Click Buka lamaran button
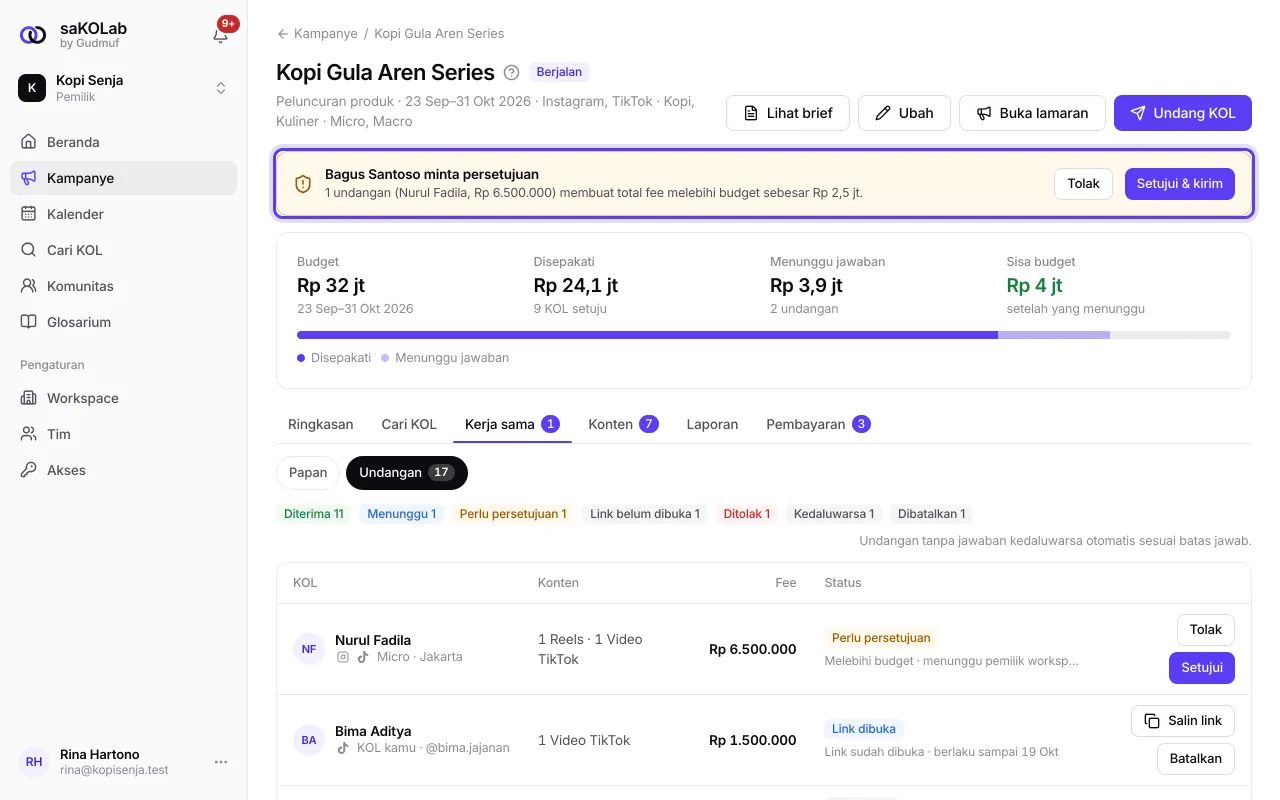Image resolution: width=1280 pixels, height=800 pixels. coord(1032,113)
